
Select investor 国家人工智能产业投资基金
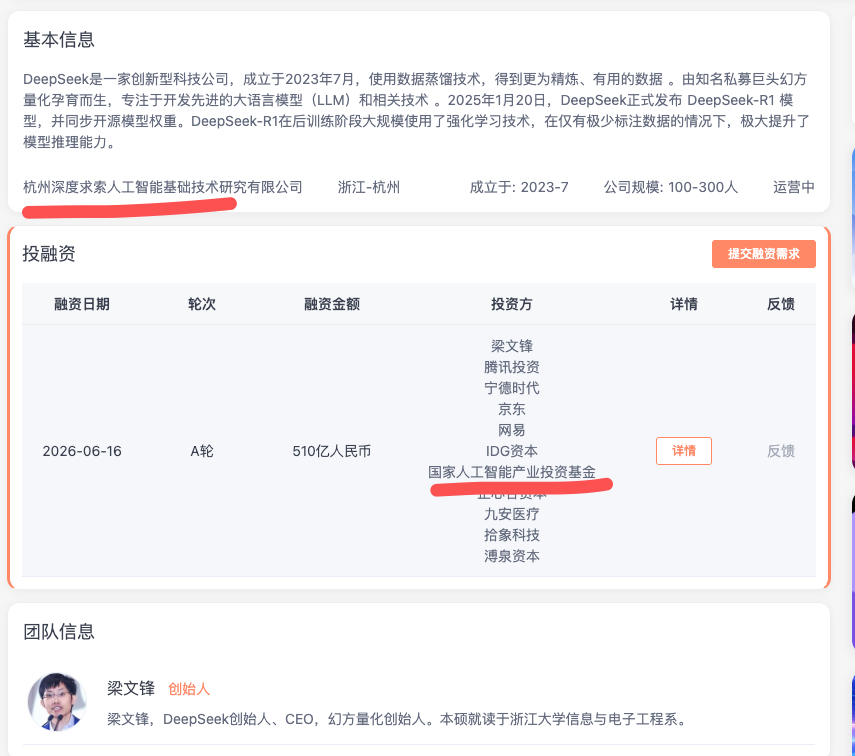pyautogui.click(x=511, y=472)
